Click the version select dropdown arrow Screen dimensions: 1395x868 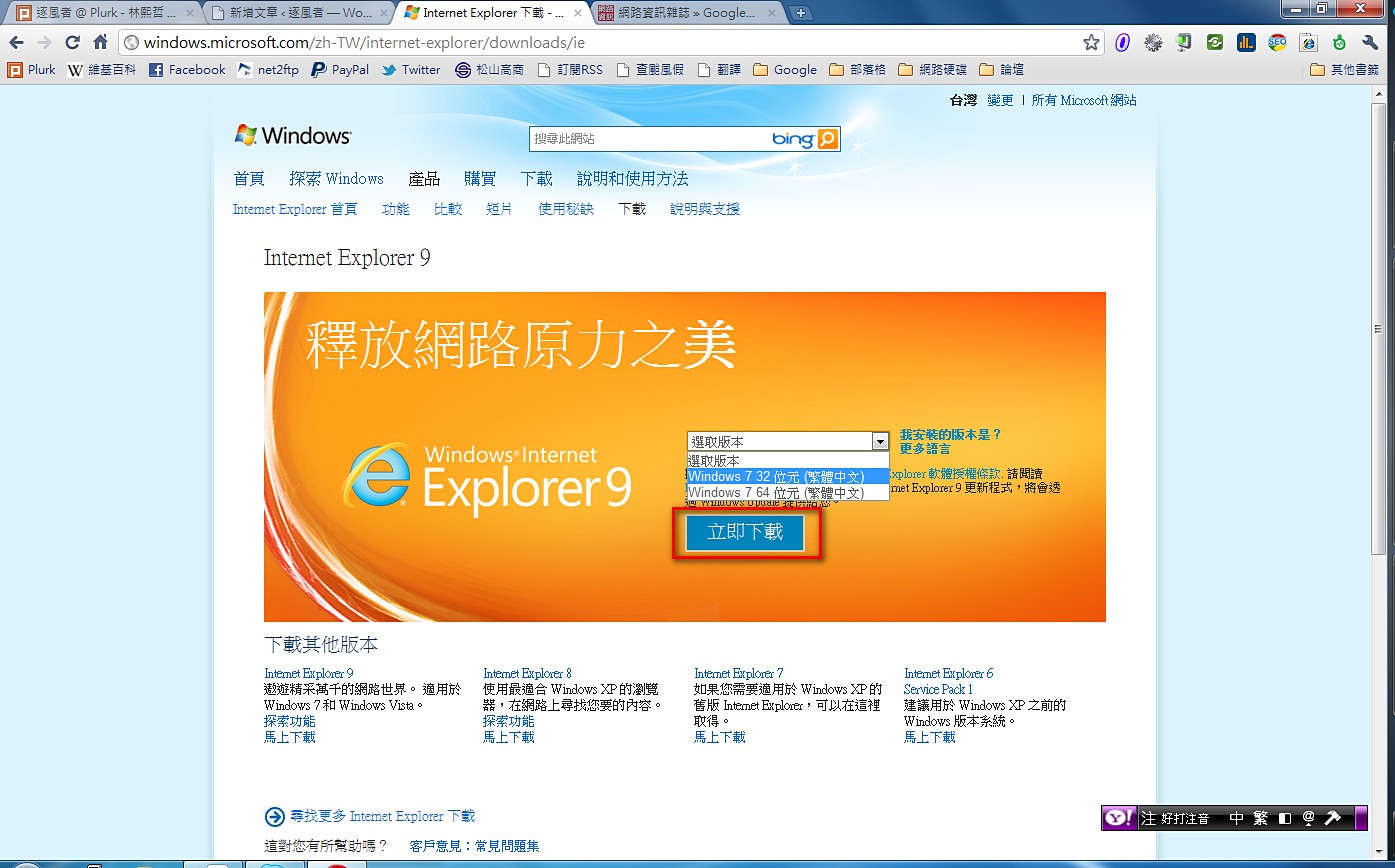tap(880, 441)
